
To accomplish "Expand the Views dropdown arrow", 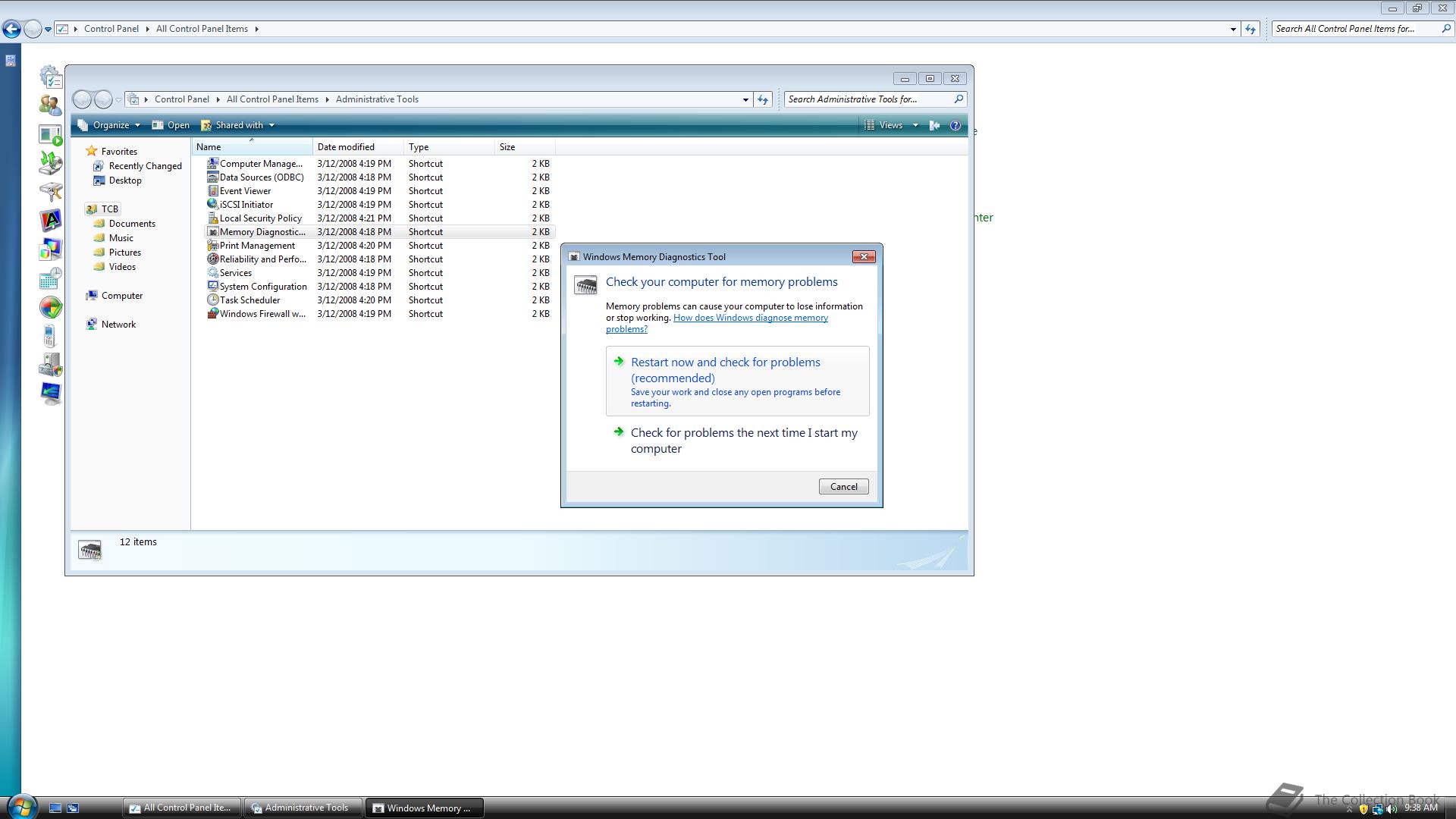I will (x=915, y=125).
